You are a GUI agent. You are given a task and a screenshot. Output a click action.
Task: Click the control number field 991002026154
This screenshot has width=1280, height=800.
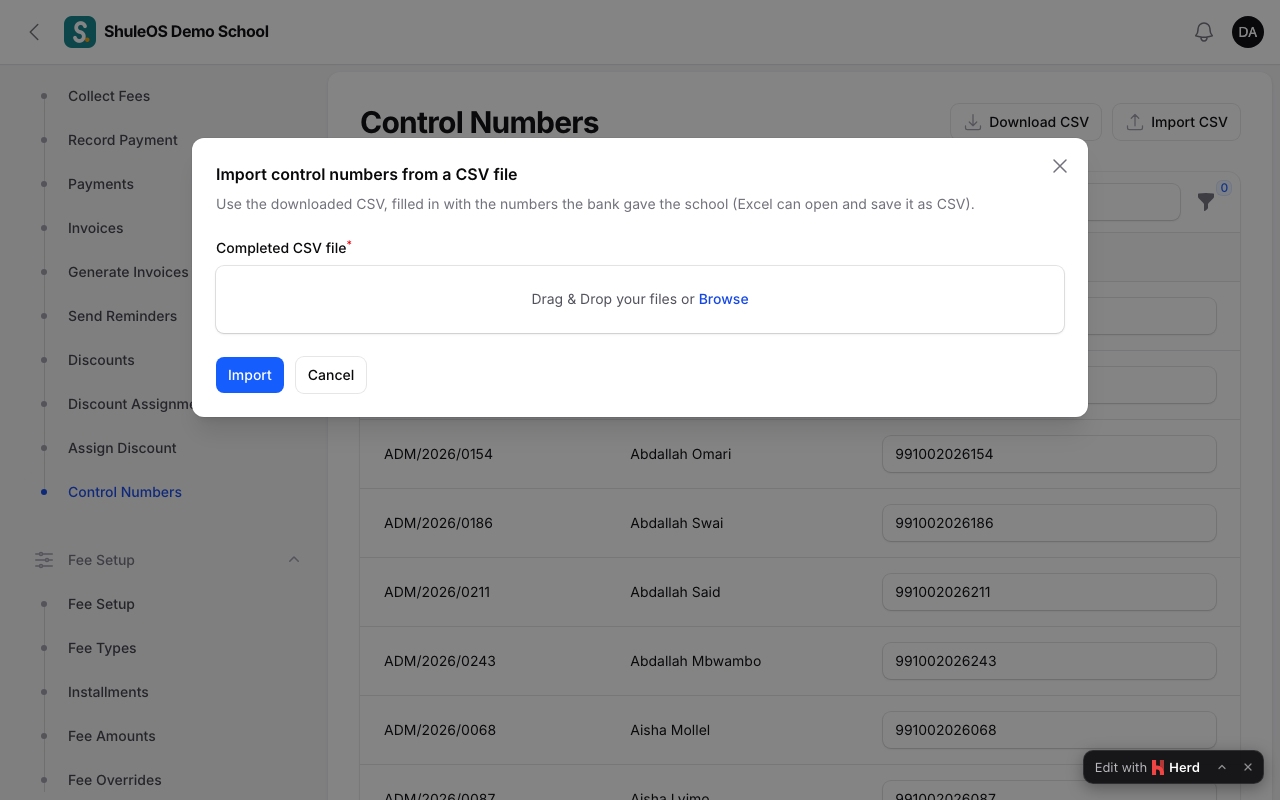pyautogui.click(x=1049, y=454)
